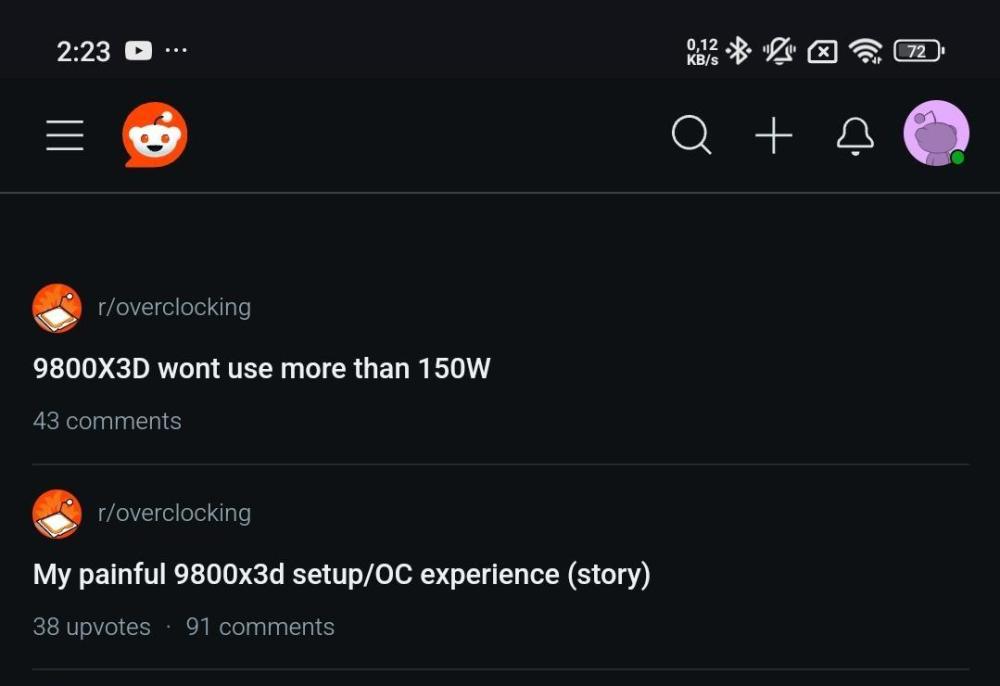View the 91 comments on the second post
This screenshot has height=686, width=1000.
pos(260,627)
